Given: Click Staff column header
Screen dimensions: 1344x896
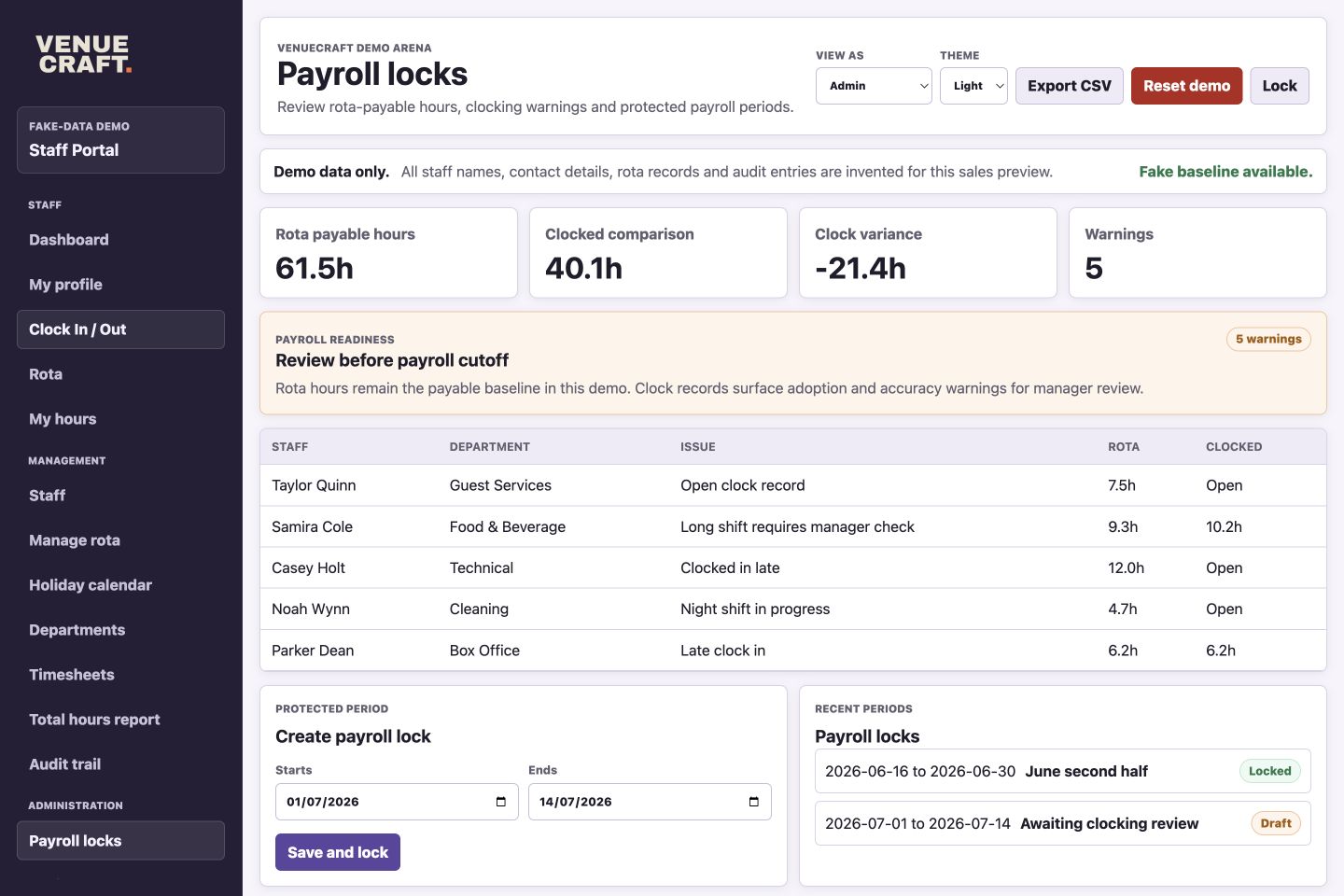Looking at the screenshot, I should coord(289,447).
